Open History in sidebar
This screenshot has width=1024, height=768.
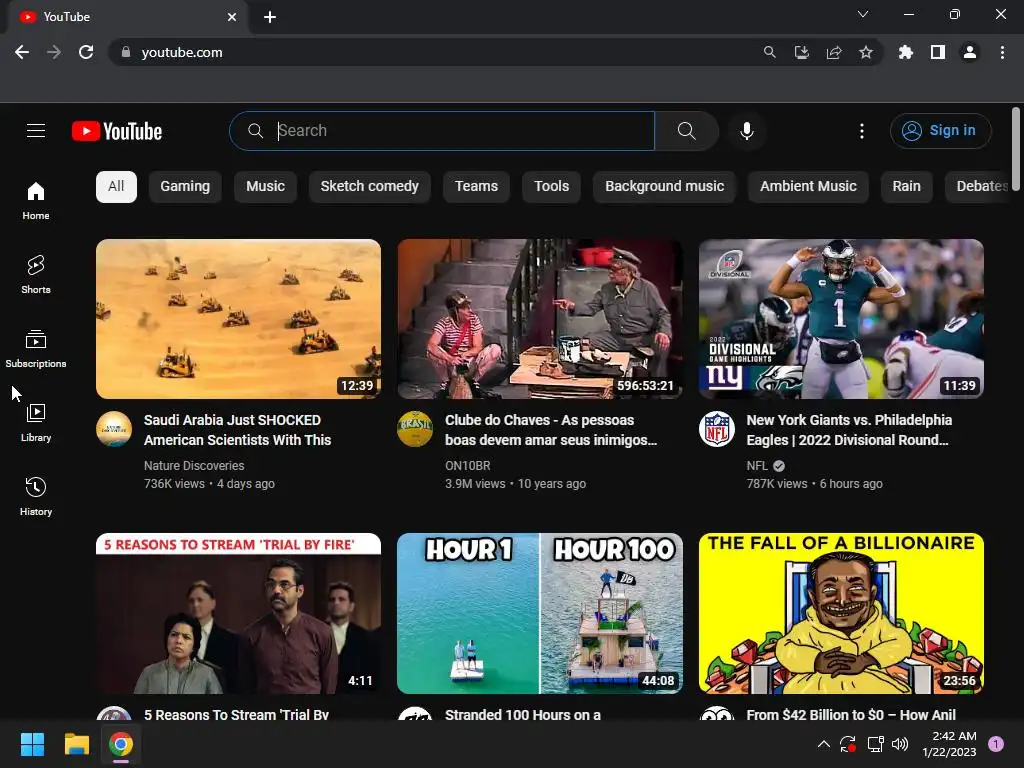coord(36,496)
